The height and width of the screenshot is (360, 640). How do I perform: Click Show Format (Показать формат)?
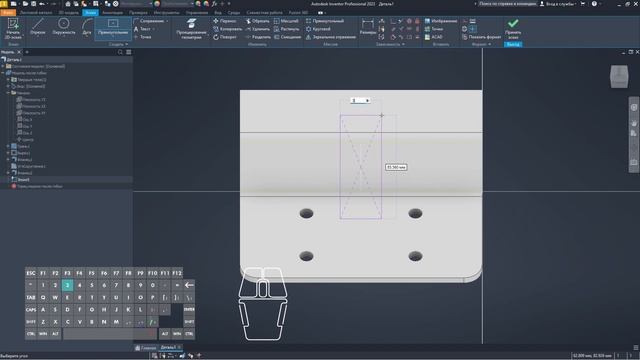[482, 37]
